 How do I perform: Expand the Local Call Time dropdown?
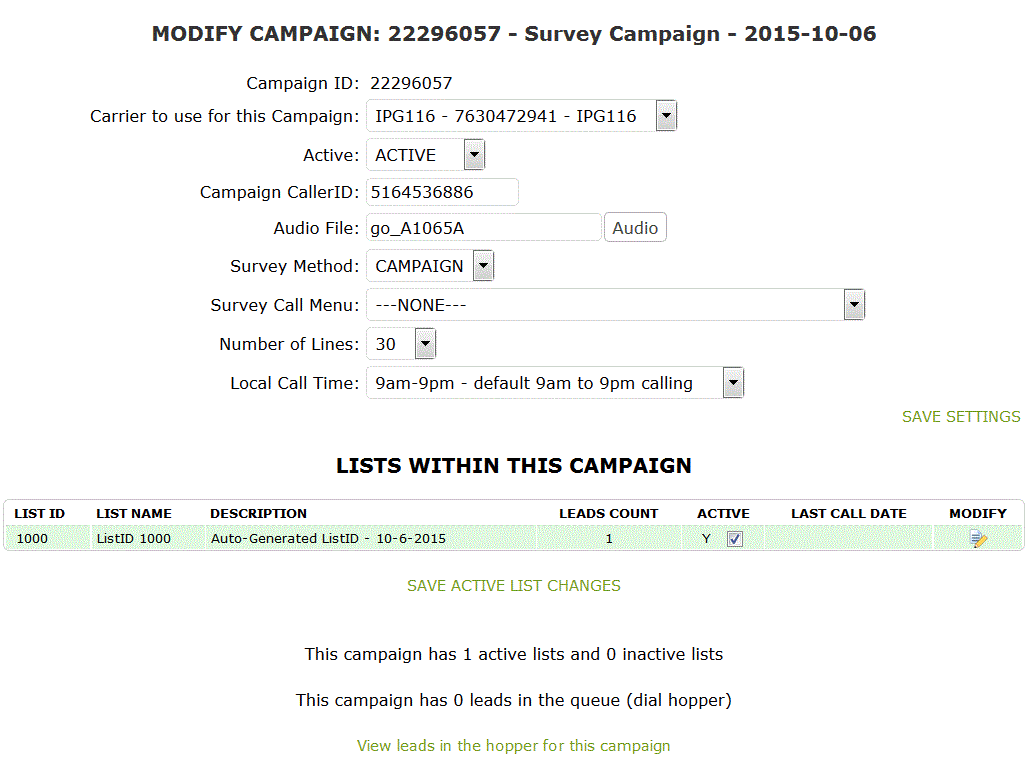click(x=554, y=383)
